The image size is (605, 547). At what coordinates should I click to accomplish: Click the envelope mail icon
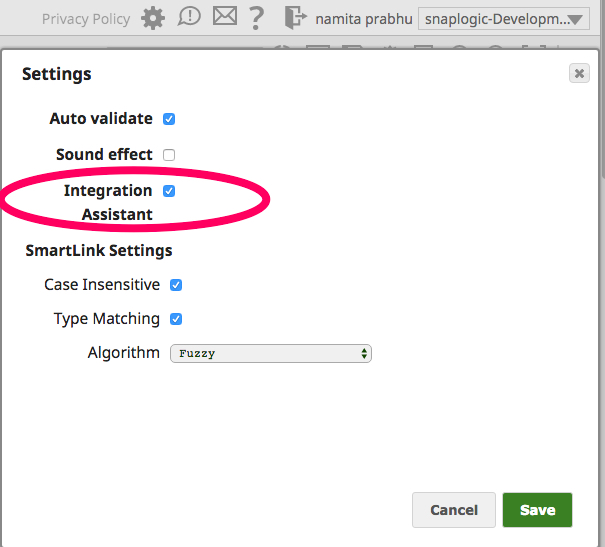225,17
